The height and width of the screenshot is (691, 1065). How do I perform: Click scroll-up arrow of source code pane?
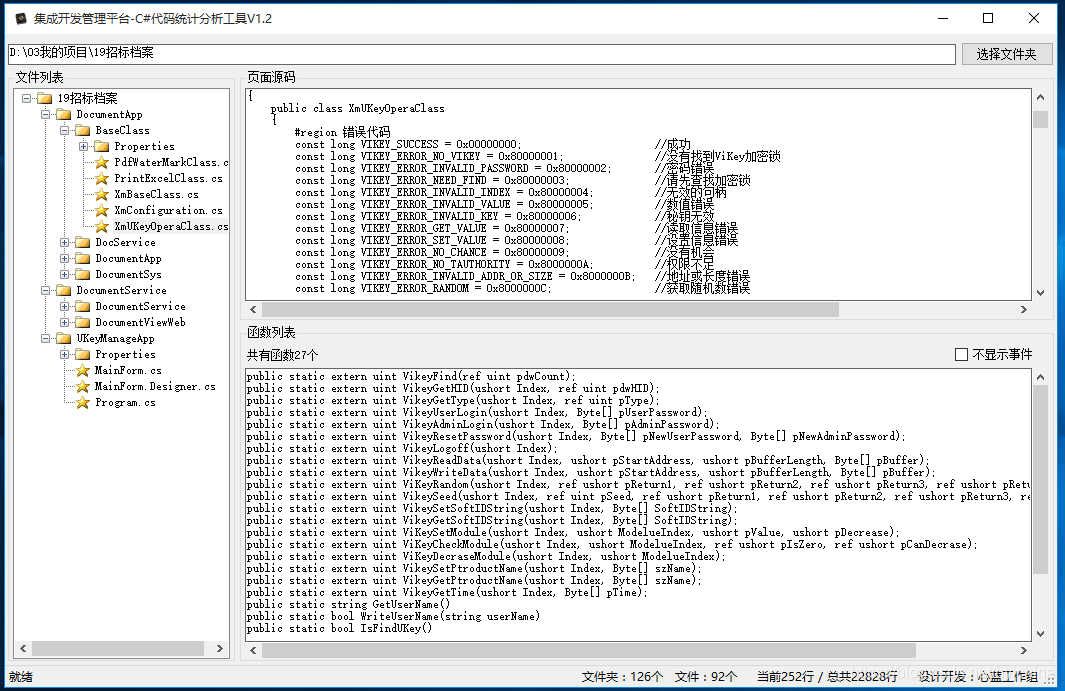1041,97
